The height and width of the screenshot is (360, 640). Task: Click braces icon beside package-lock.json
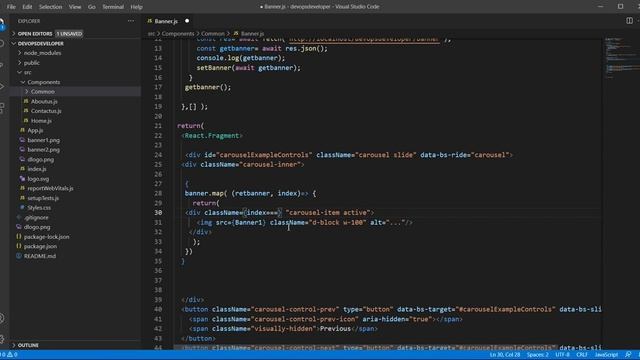tap(18, 237)
